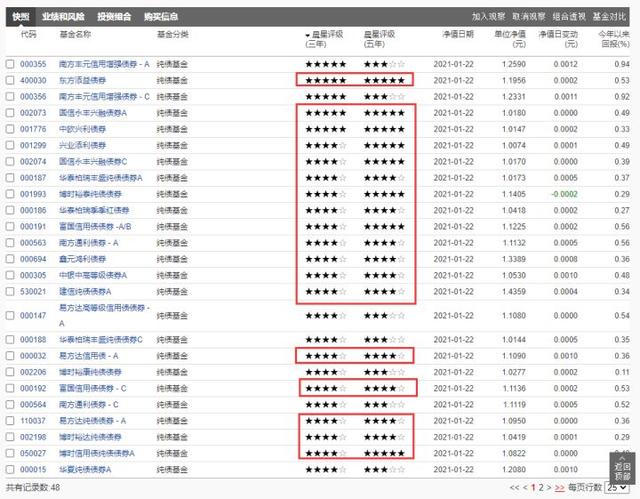Go to previous page with < link
The height and width of the screenshot is (499, 640).
(525, 488)
